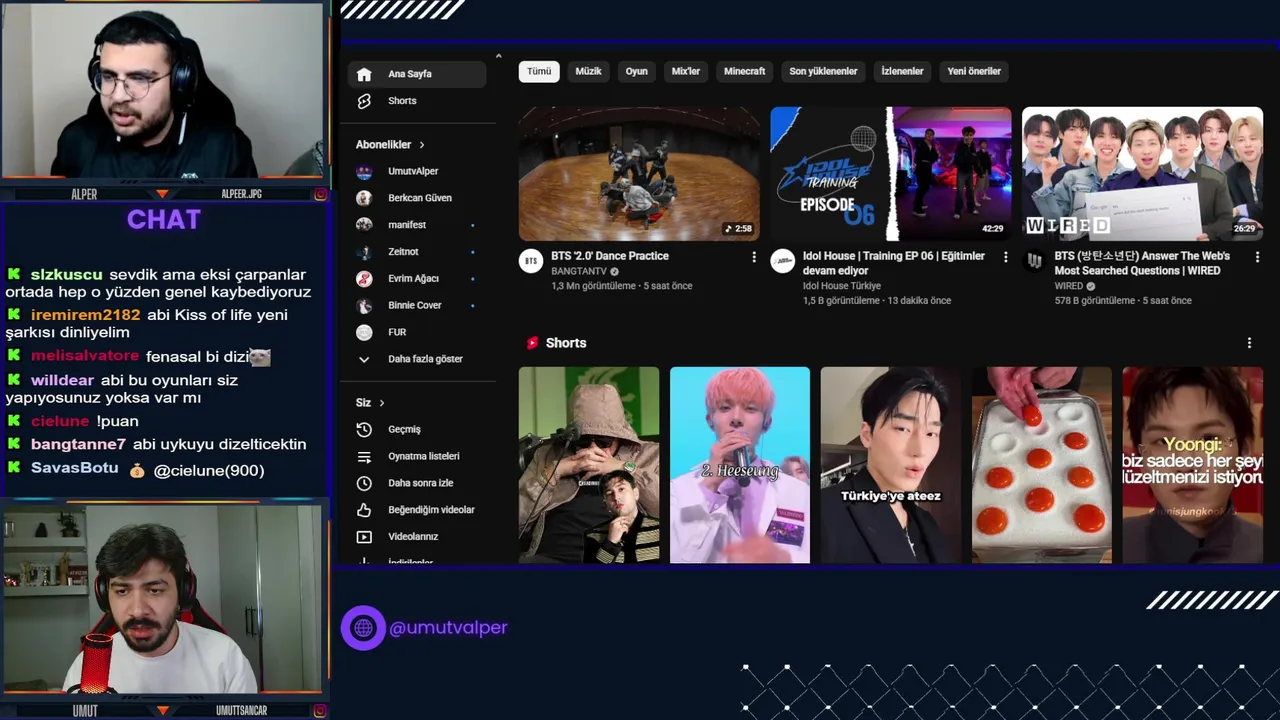This screenshot has height=720, width=1280.
Task: Open the 'Yoongi:' Short thumbnail
Action: click(x=1193, y=465)
